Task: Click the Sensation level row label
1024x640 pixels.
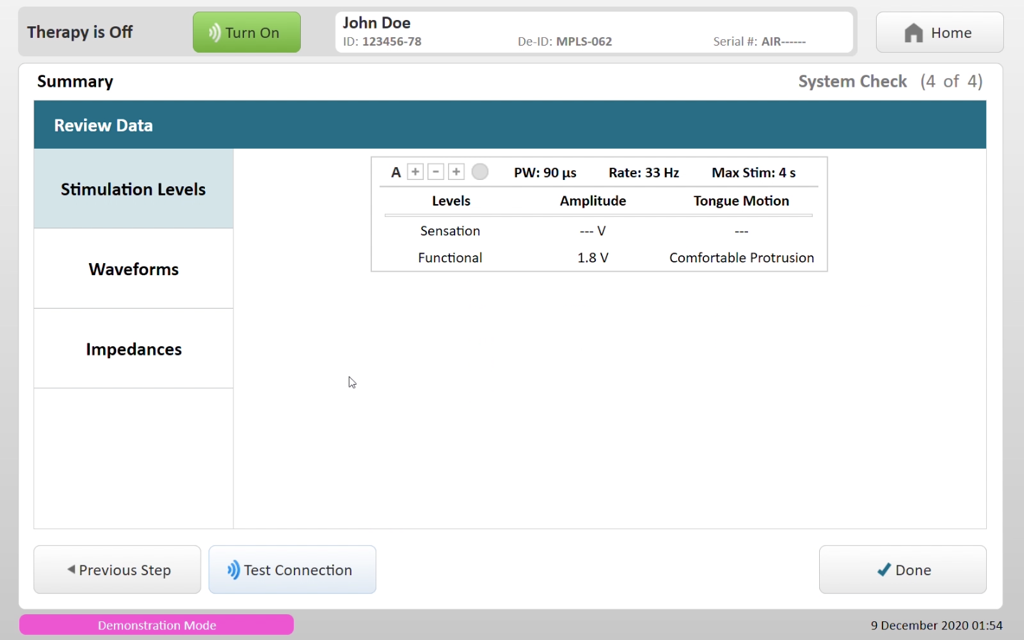Action: [x=450, y=231]
